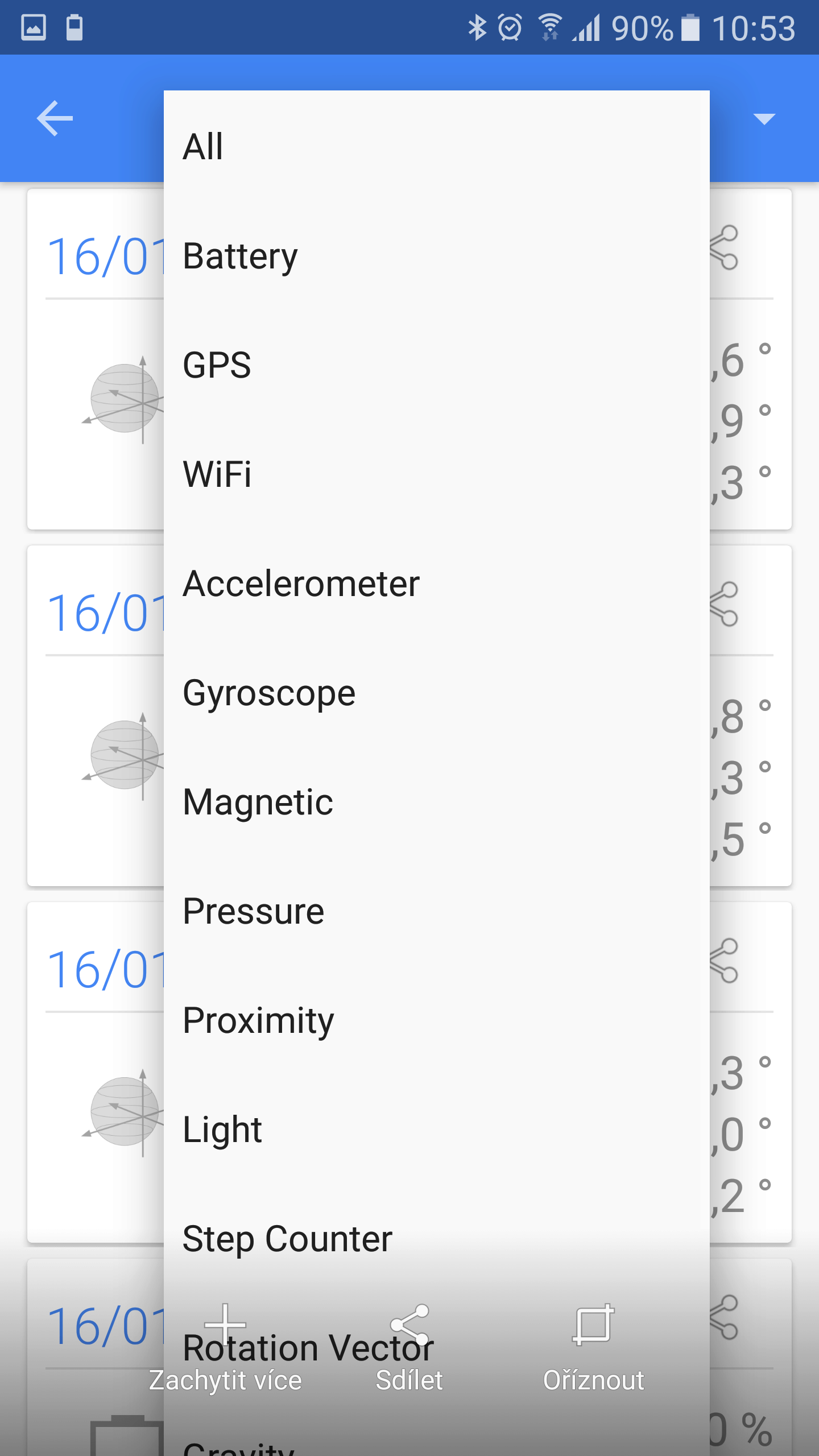This screenshot has width=819, height=1456.
Task: Tap the Oříznout crop icon
Action: (x=593, y=1325)
